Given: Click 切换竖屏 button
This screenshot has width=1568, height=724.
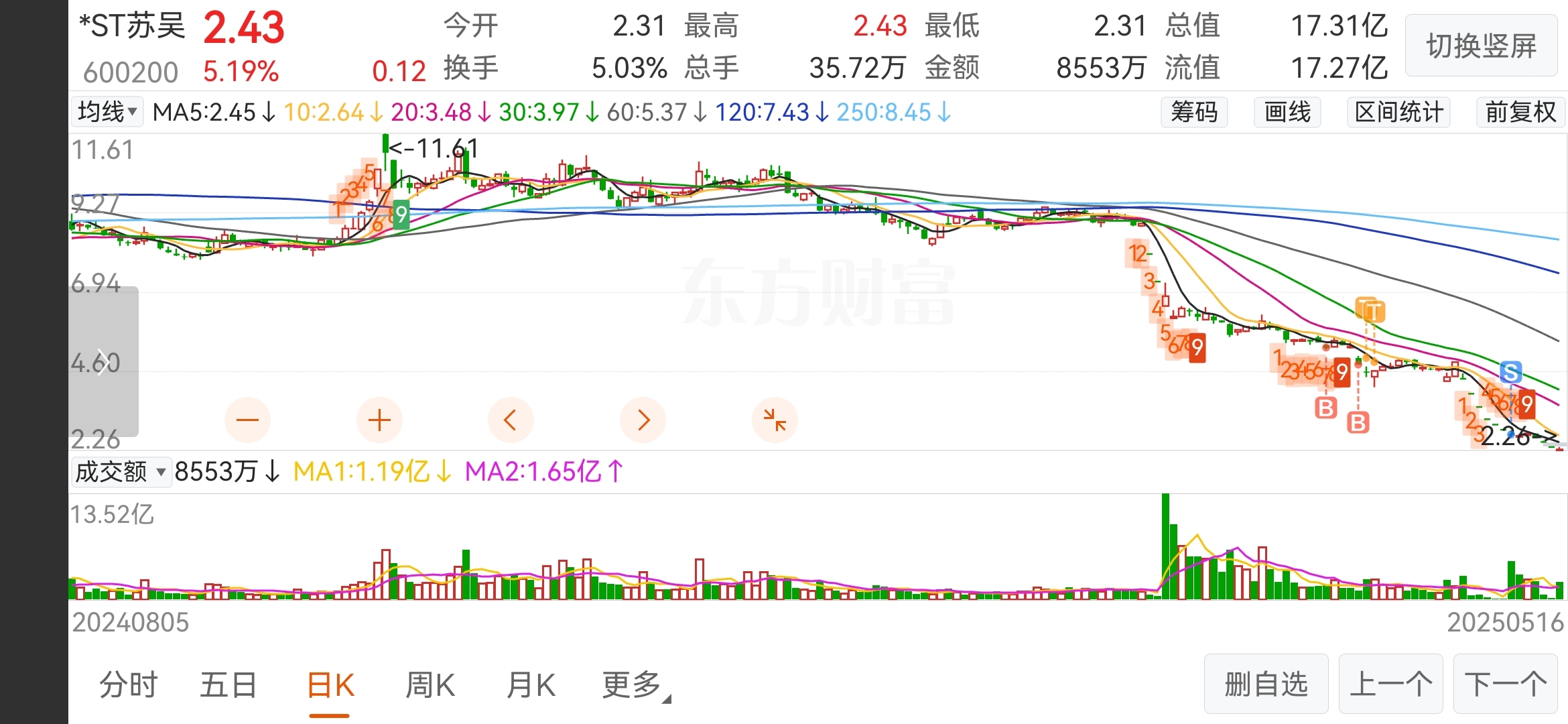Looking at the screenshot, I should (1481, 46).
